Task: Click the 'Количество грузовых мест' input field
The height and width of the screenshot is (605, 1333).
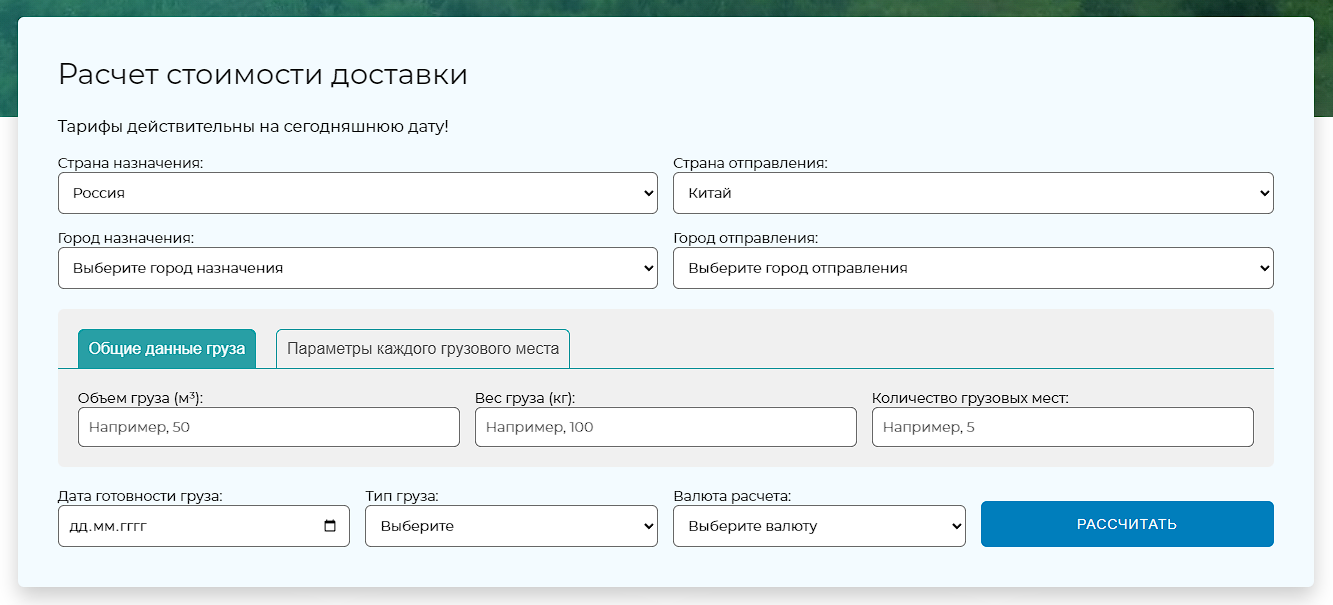Action: [1062, 427]
